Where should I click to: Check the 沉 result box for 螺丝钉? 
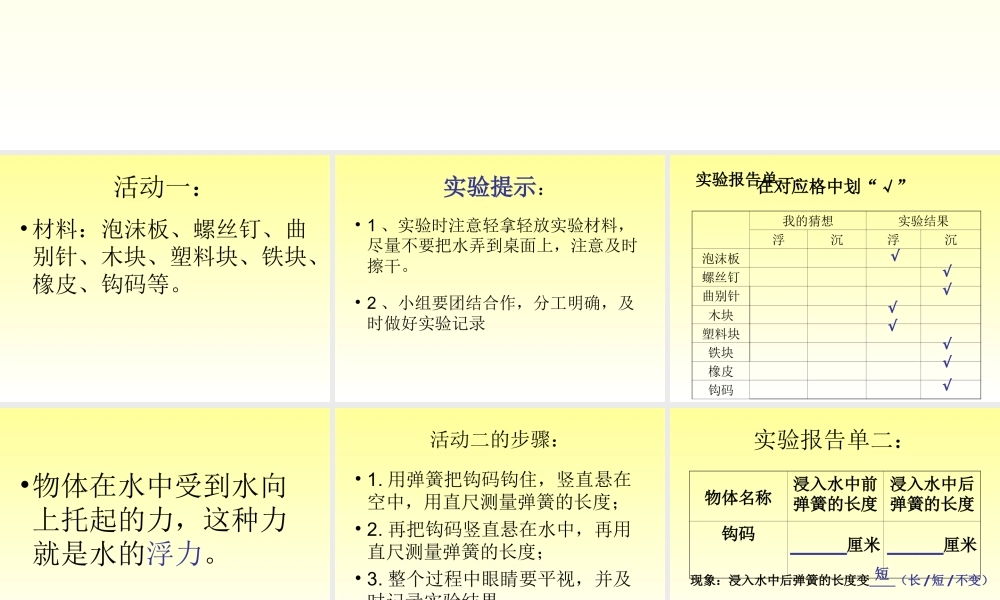(x=946, y=270)
